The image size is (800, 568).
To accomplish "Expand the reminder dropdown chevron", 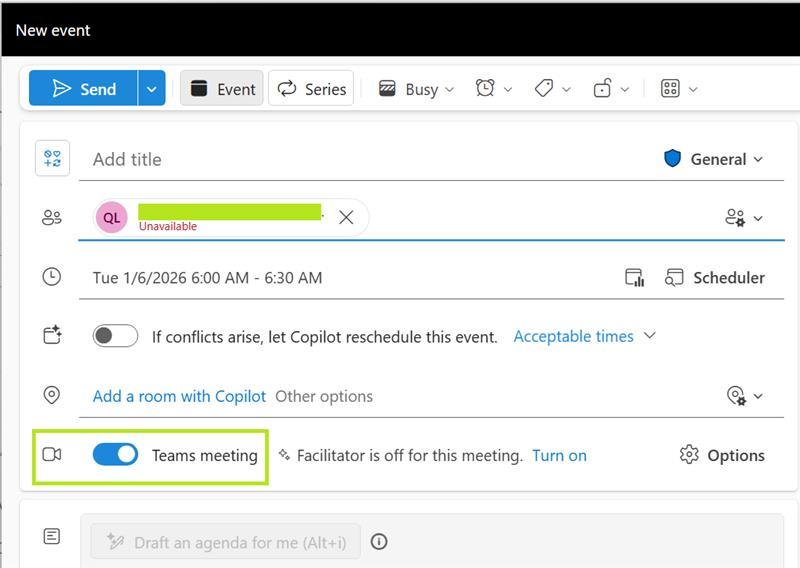I will 508,89.
